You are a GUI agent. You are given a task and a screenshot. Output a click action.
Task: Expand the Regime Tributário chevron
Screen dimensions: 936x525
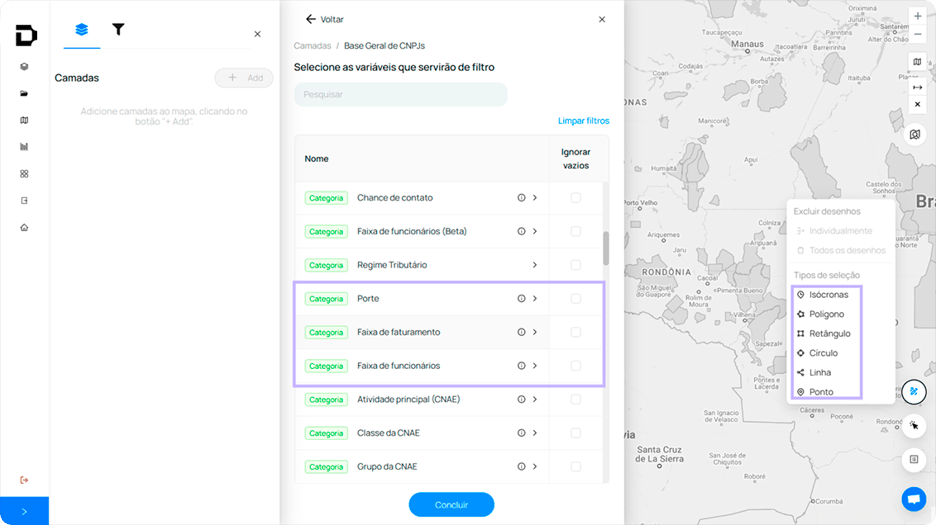coord(535,265)
